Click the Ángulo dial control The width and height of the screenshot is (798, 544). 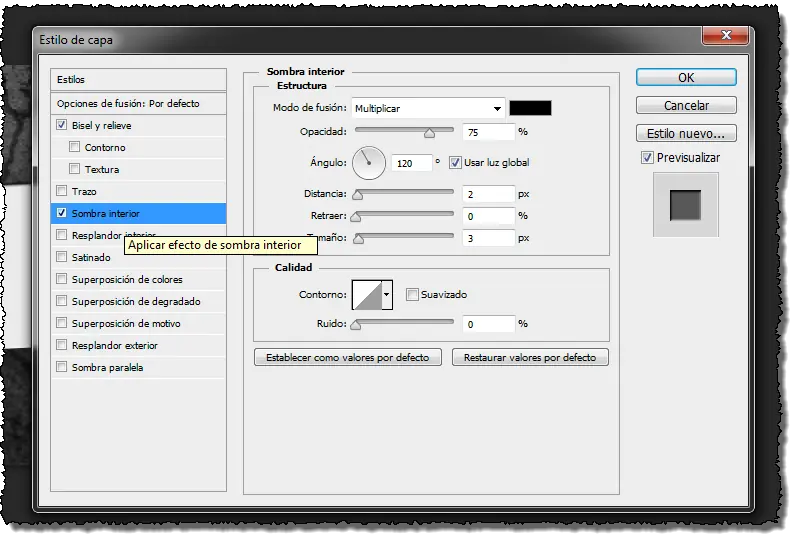tap(369, 163)
